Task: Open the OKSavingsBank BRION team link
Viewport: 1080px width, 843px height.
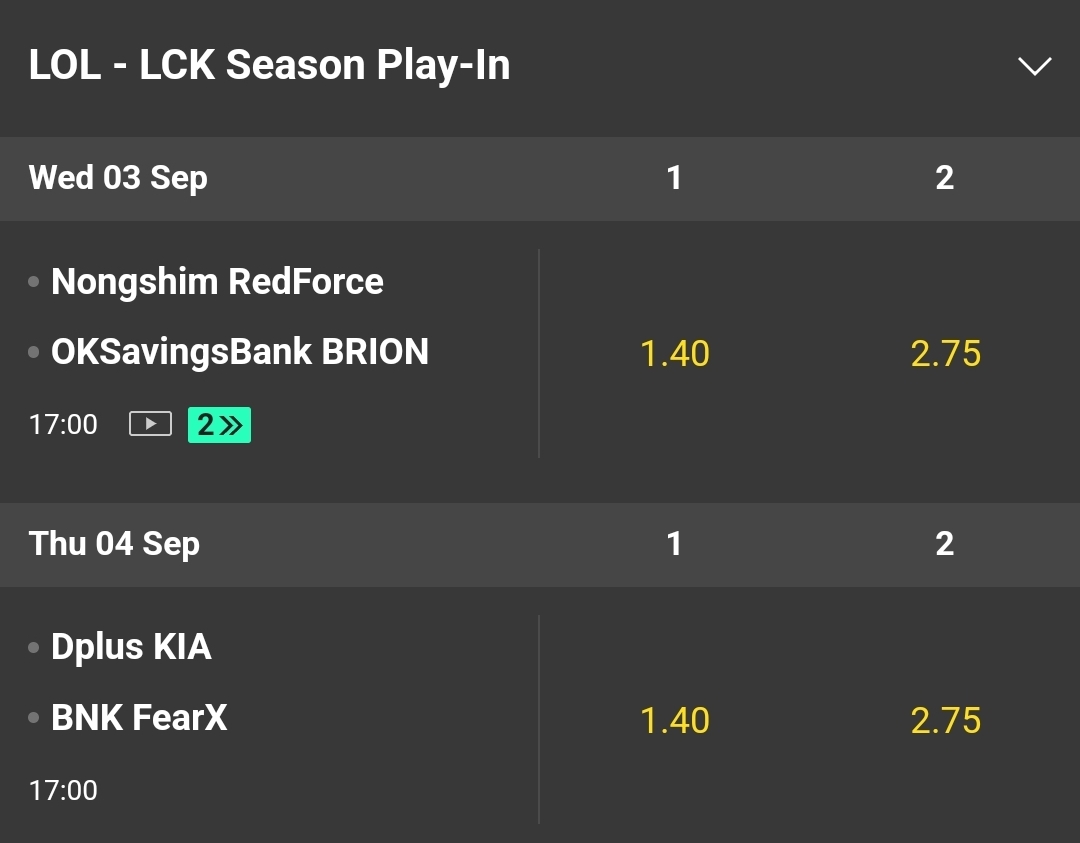Action: tap(240, 352)
